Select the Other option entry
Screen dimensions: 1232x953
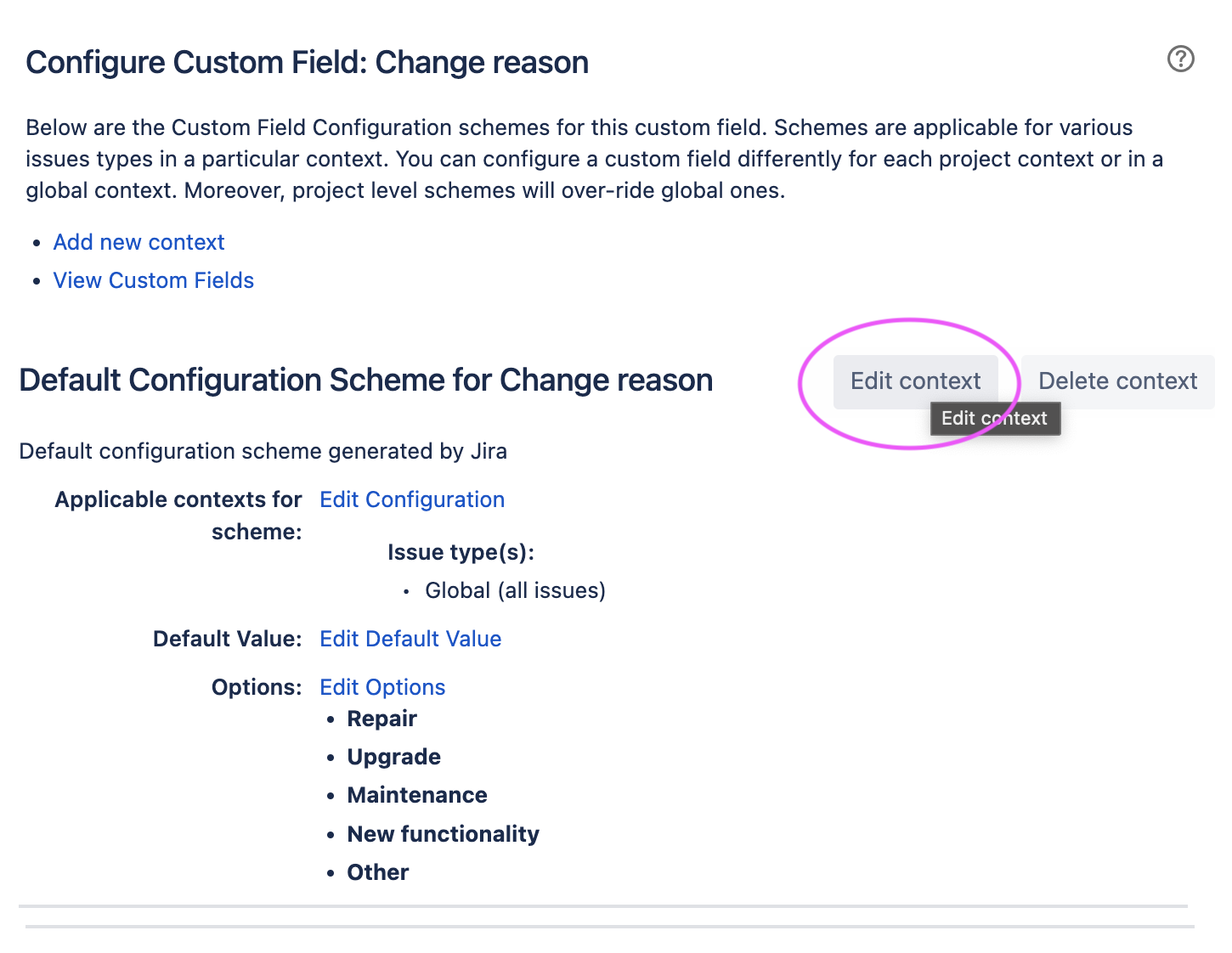pos(377,871)
